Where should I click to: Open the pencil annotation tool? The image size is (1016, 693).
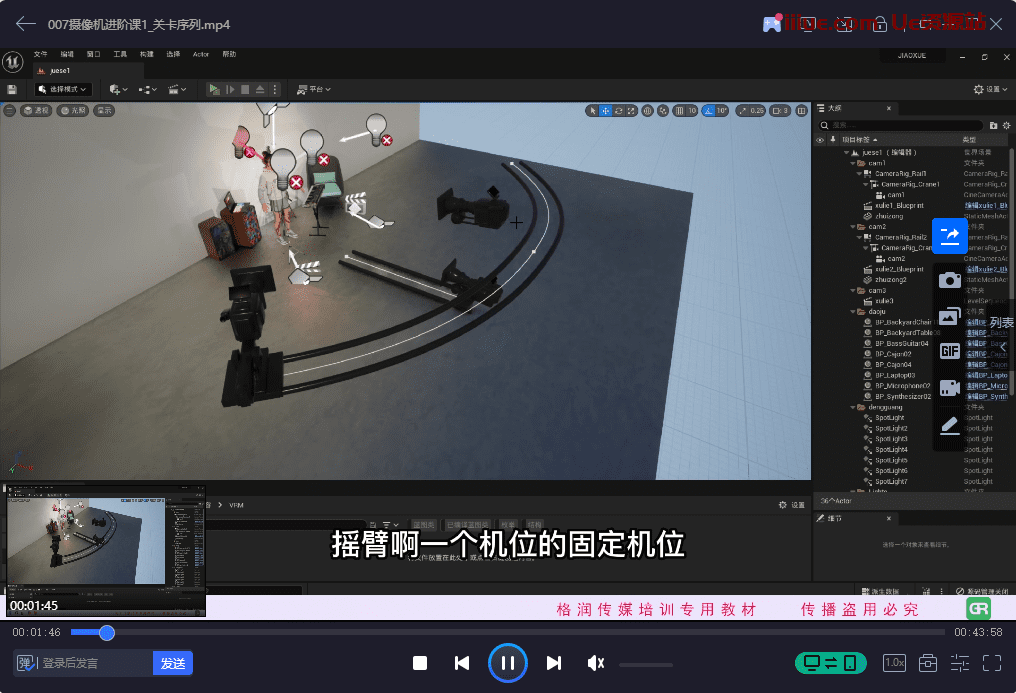coord(949,426)
